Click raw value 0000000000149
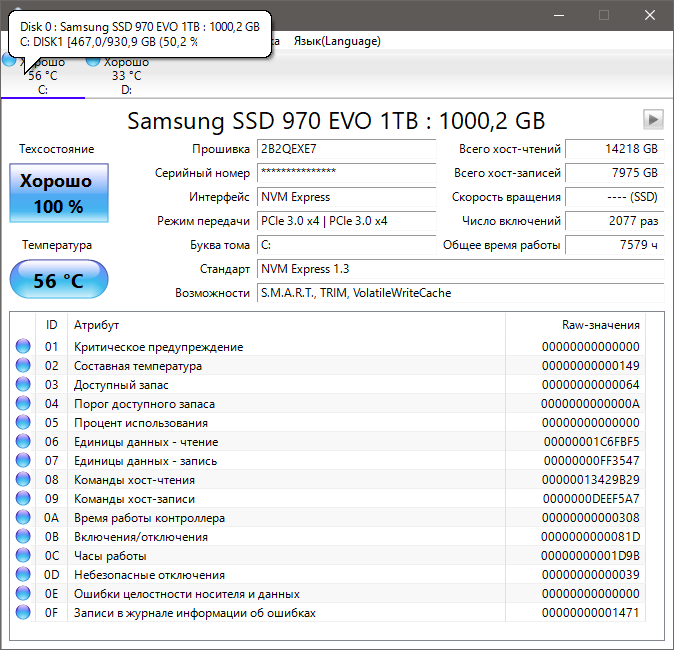The height and width of the screenshot is (650, 674). [591, 366]
